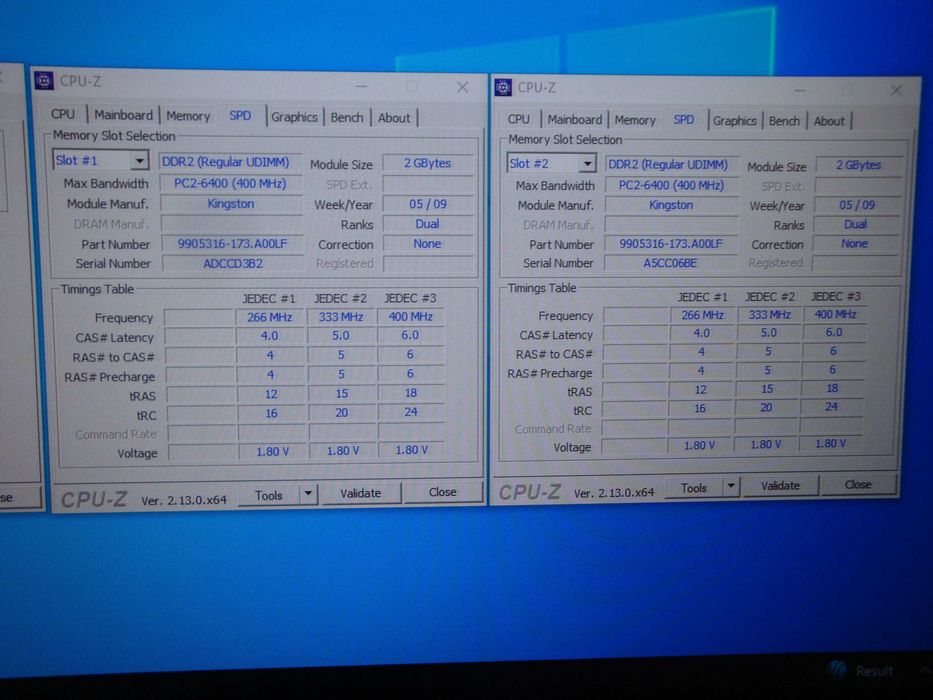Click tRC value 20 in right window
The image size is (933, 700).
[766, 407]
